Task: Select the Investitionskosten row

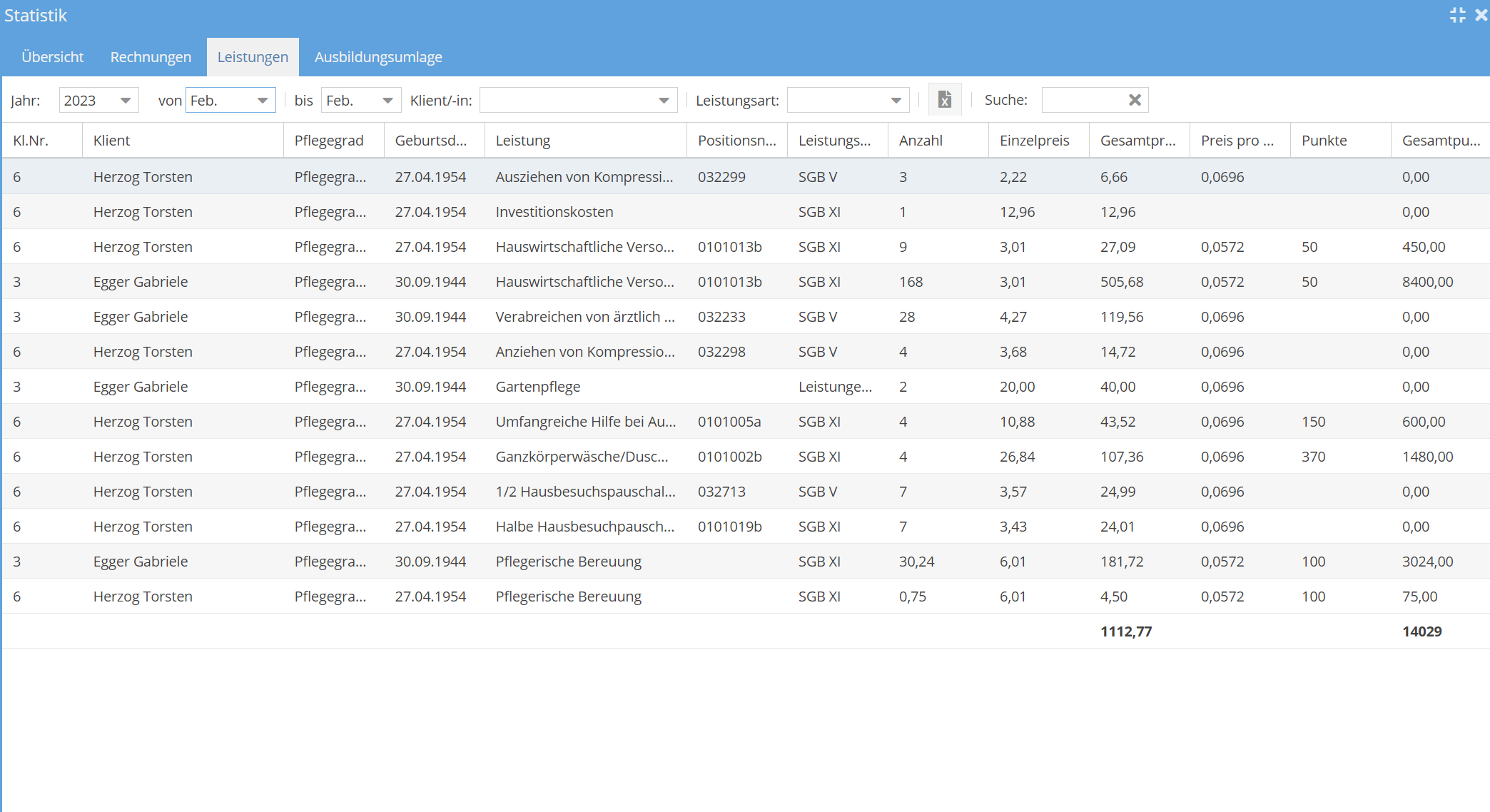Action: pos(554,212)
